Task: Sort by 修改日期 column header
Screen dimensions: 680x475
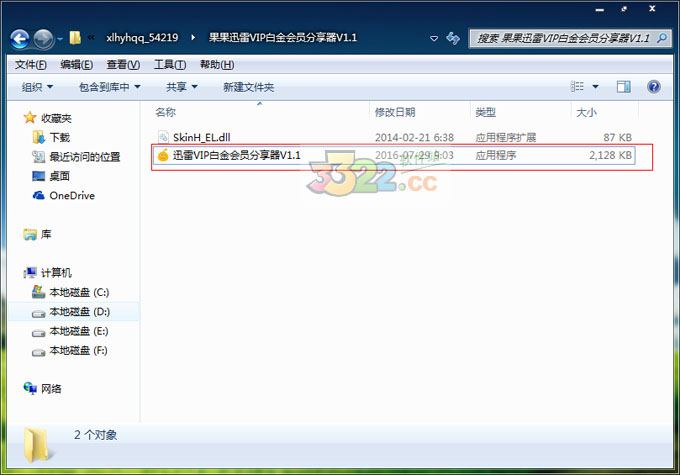Action: [x=395, y=112]
